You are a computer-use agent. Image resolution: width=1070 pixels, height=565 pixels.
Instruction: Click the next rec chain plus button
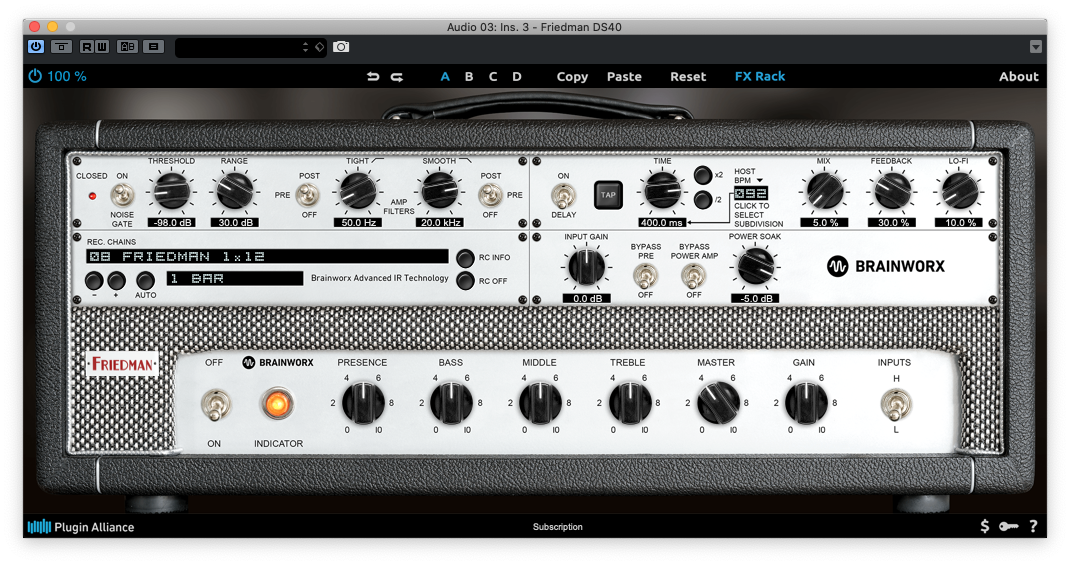click(117, 280)
